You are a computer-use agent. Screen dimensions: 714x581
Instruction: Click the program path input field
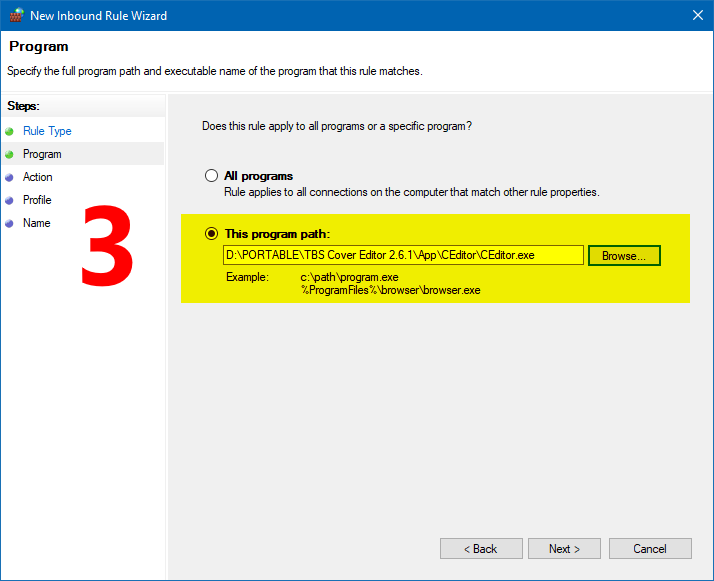click(x=403, y=255)
